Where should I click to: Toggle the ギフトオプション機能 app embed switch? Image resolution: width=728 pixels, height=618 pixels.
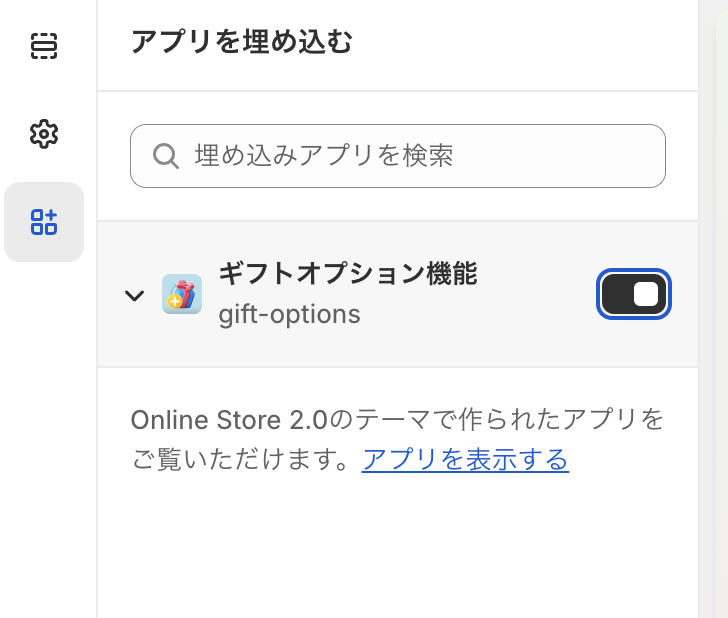click(x=634, y=294)
